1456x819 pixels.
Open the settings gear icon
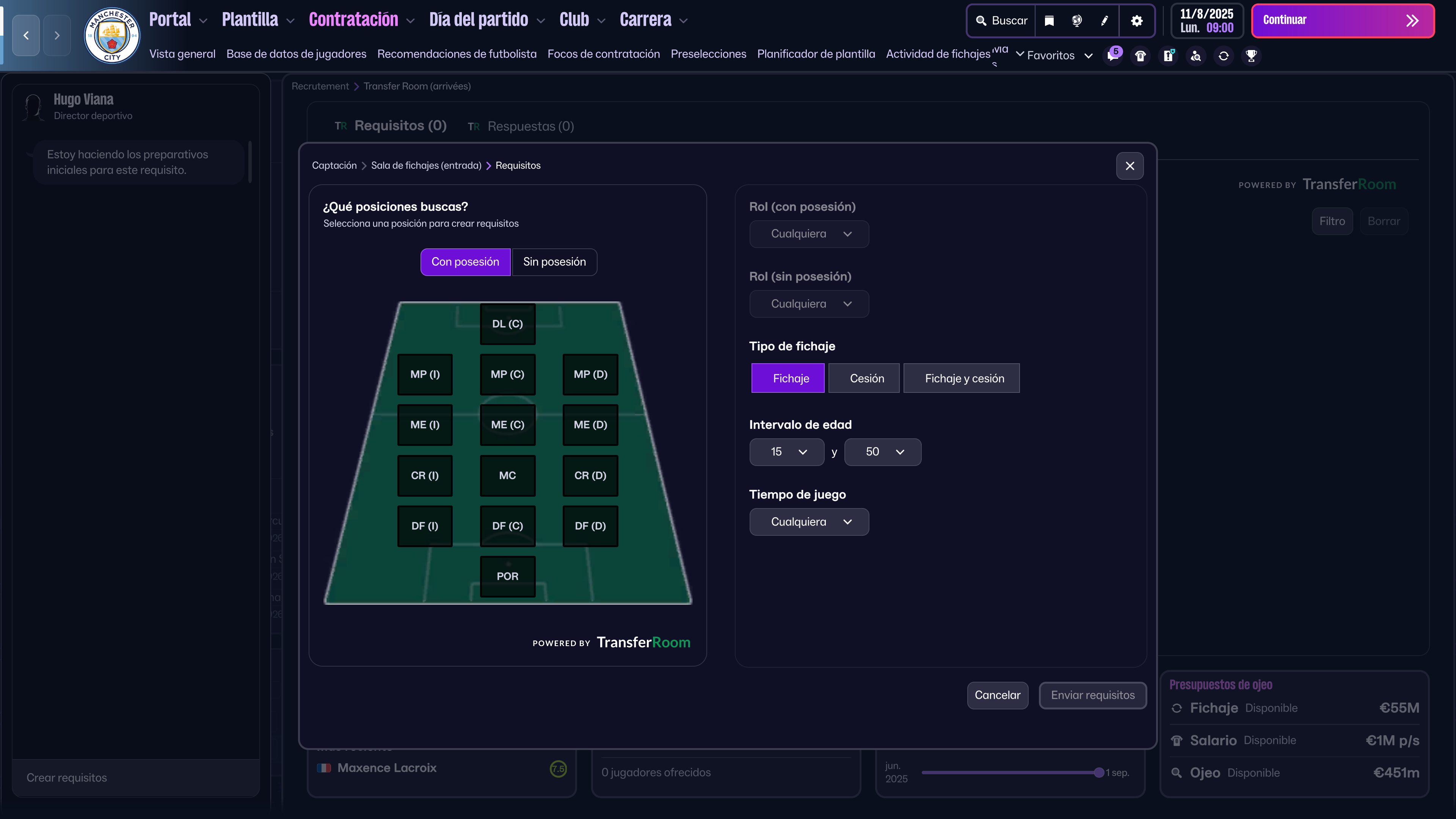pos(1137,20)
